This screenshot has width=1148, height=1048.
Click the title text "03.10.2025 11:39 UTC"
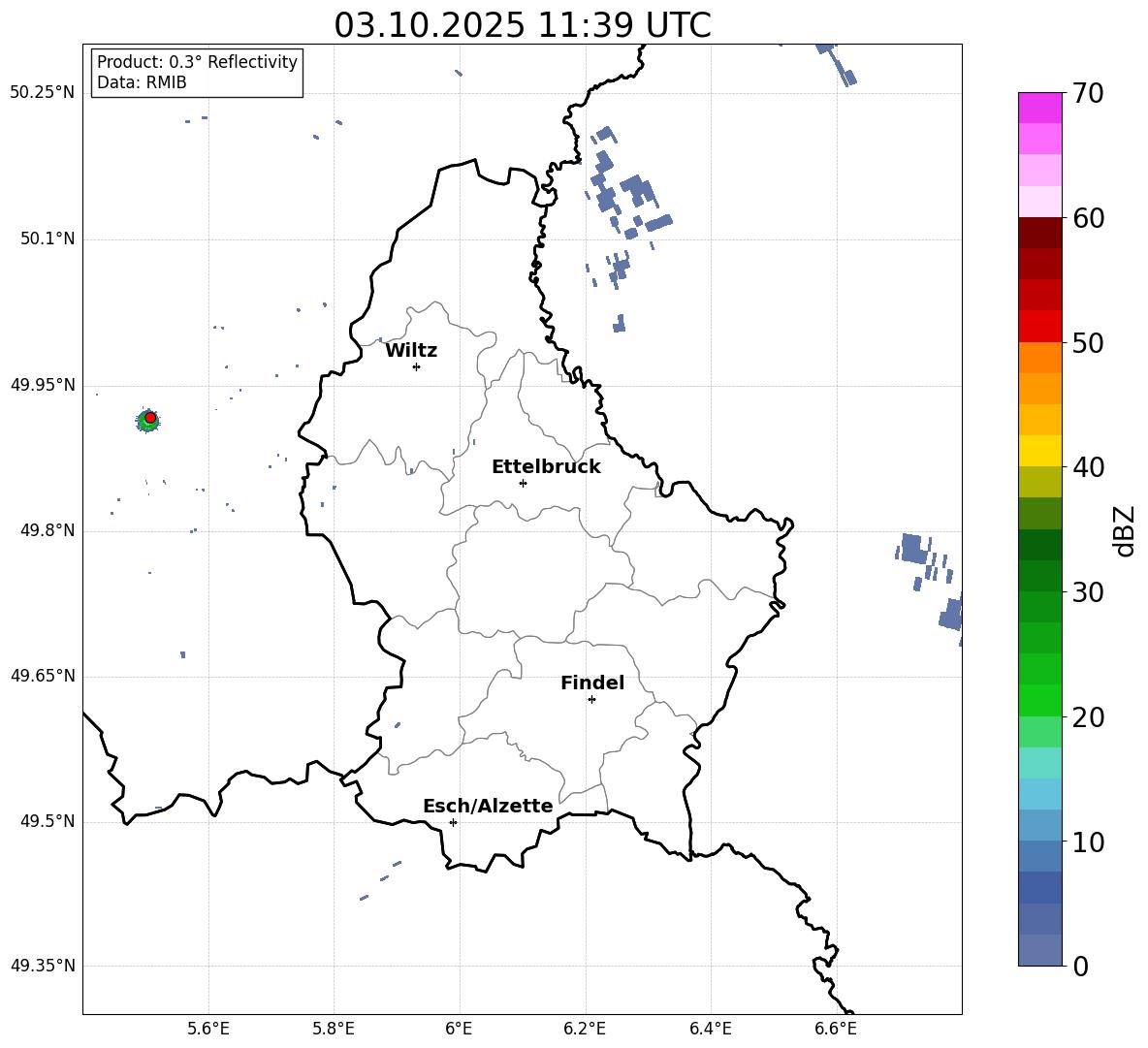[522, 25]
